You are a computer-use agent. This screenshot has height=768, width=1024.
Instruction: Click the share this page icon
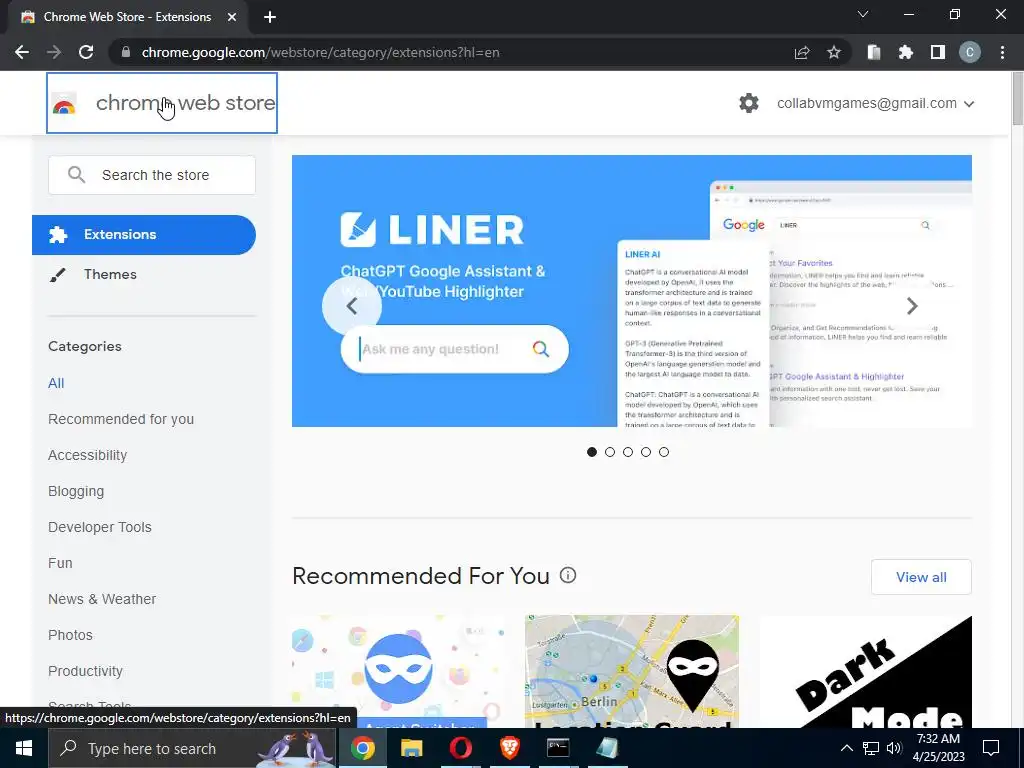point(802,52)
